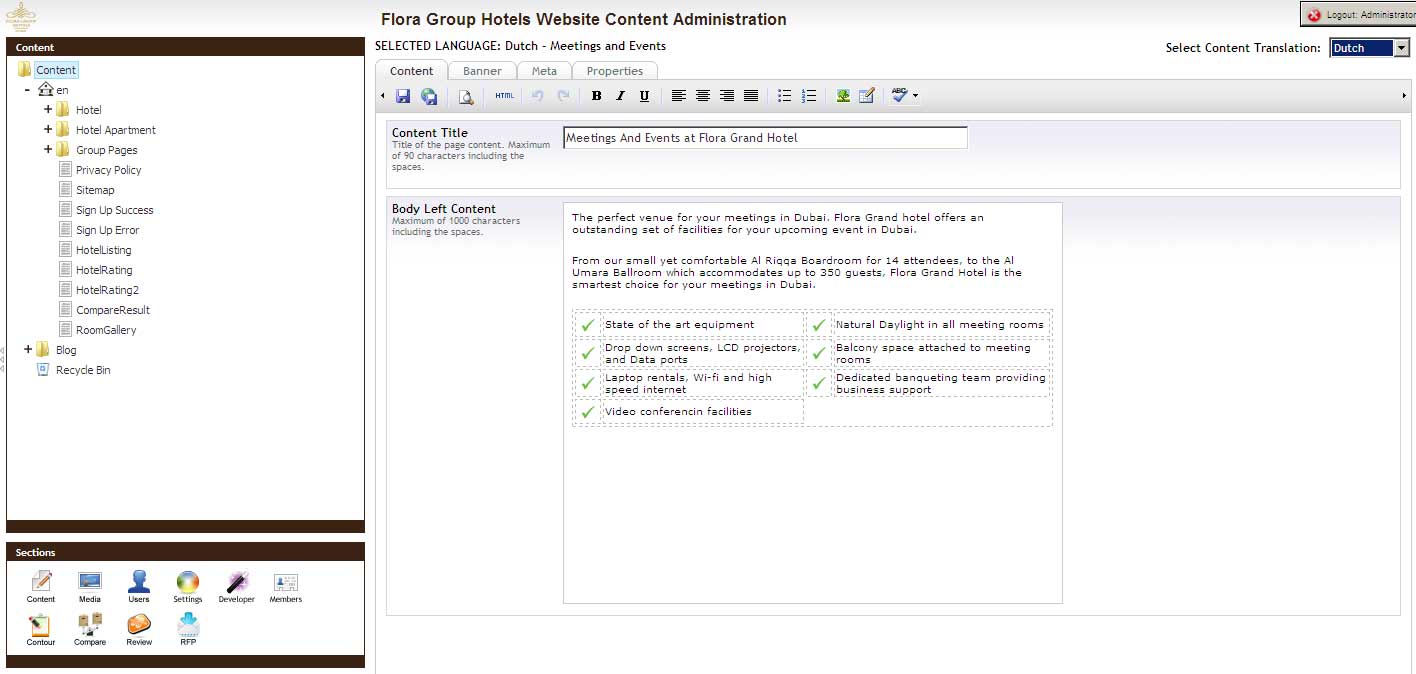Justify the text fully
The width and height of the screenshot is (1416, 674).
(751, 96)
